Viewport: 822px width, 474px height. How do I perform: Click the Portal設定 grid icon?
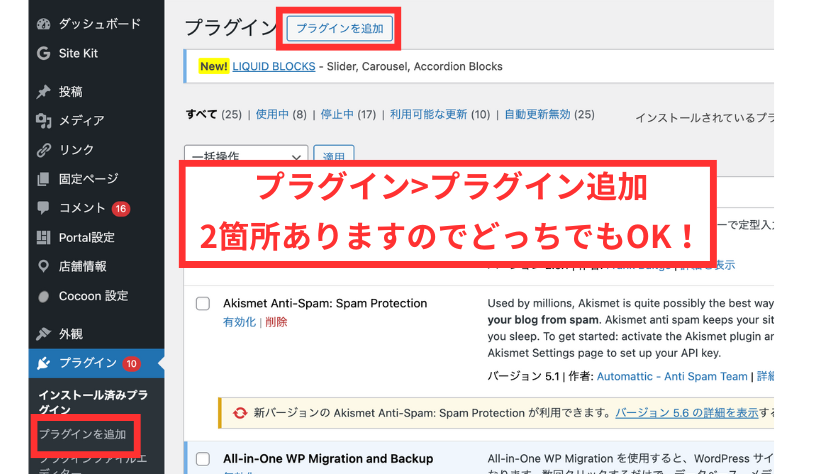(x=44, y=238)
